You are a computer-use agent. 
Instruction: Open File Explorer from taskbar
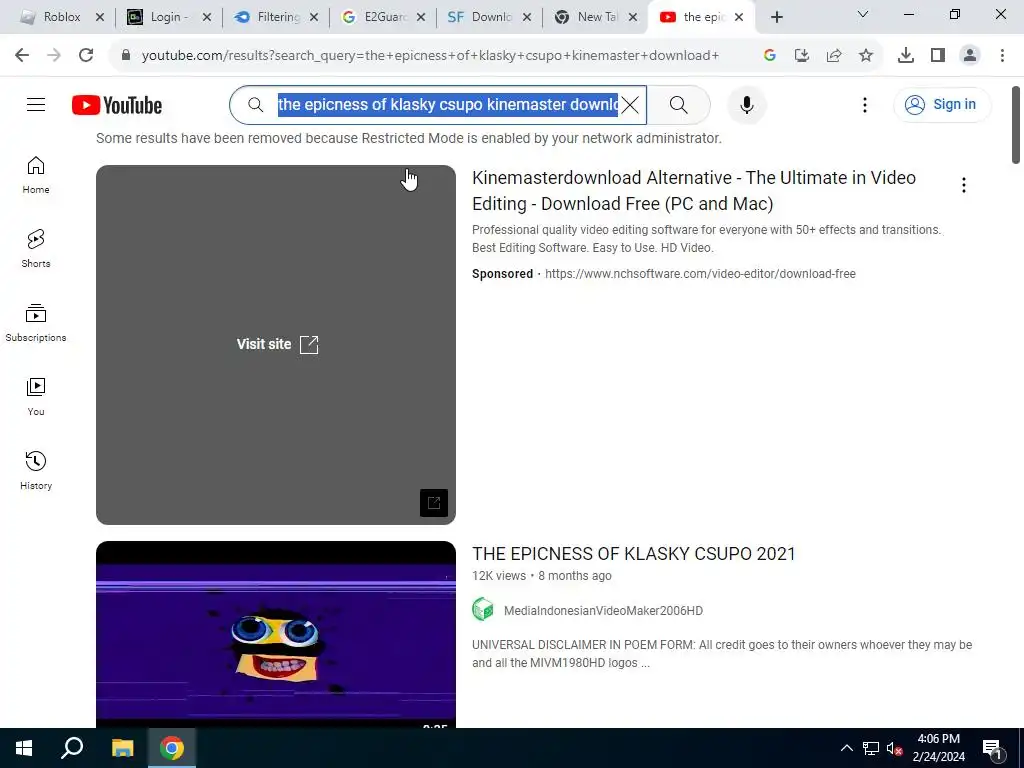point(122,748)
